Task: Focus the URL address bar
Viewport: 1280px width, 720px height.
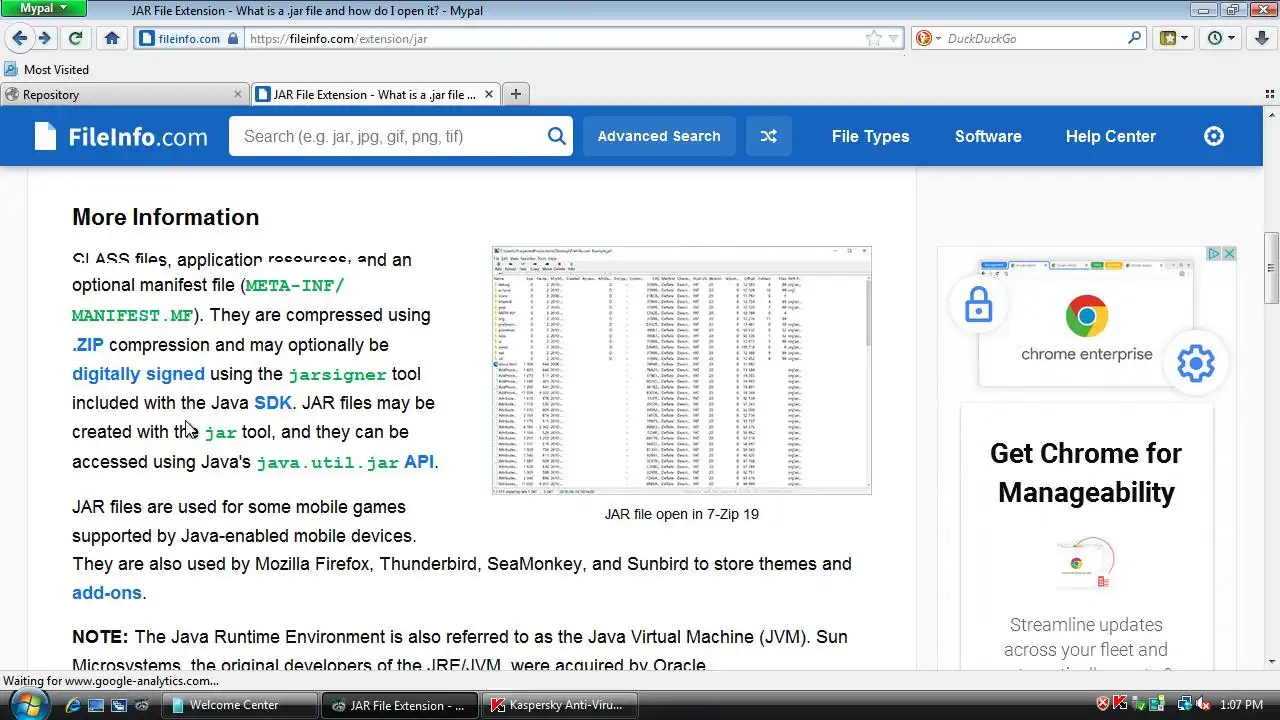Action: point(555,39)
